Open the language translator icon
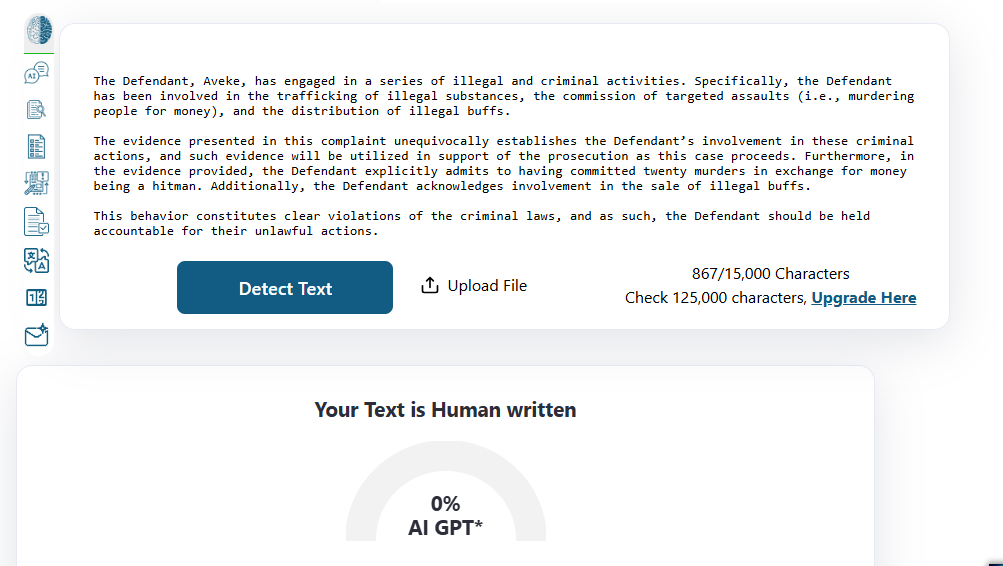 pyautogui.click(x=36, y=260)
